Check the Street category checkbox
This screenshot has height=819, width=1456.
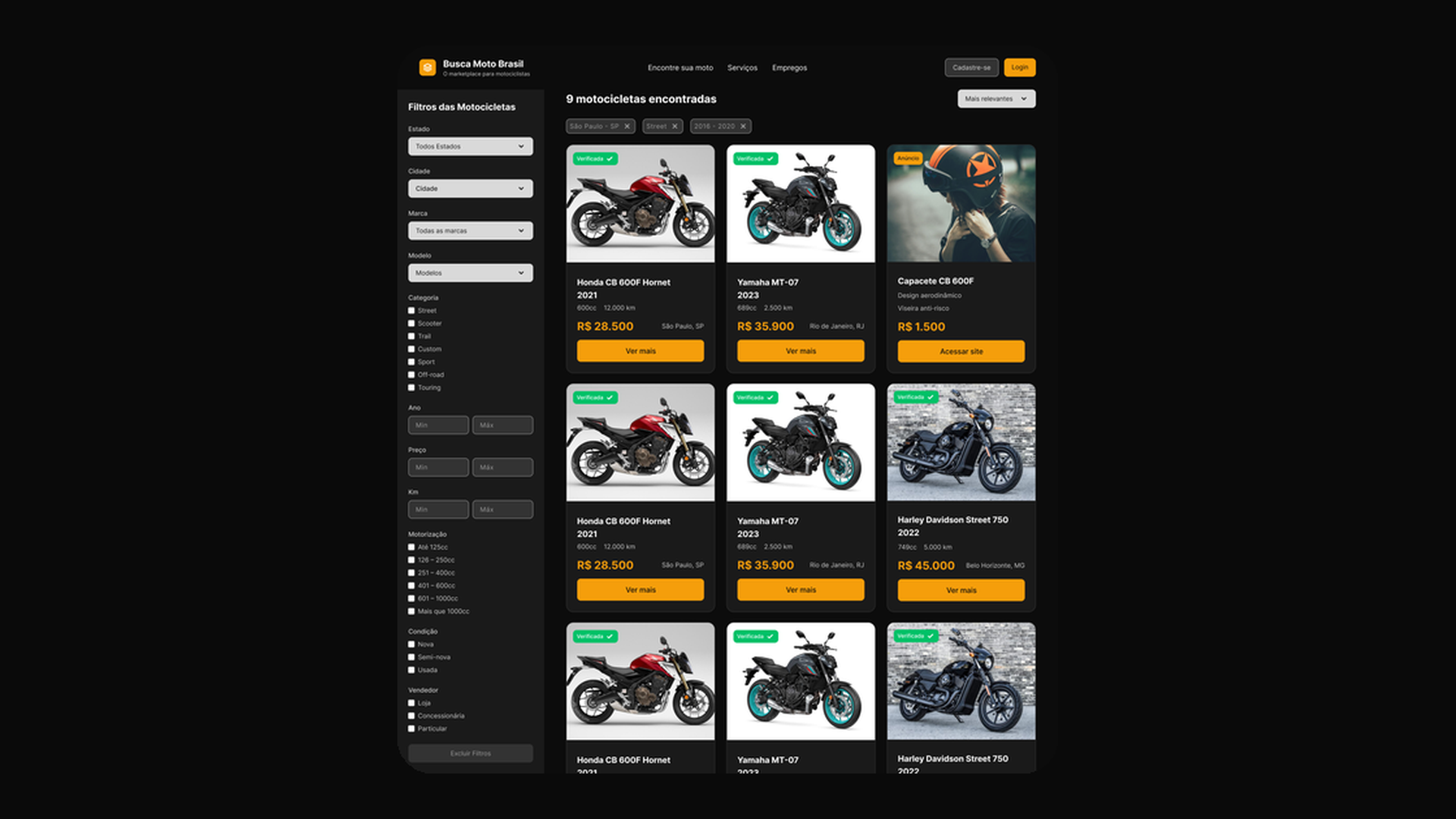[412, 311]
